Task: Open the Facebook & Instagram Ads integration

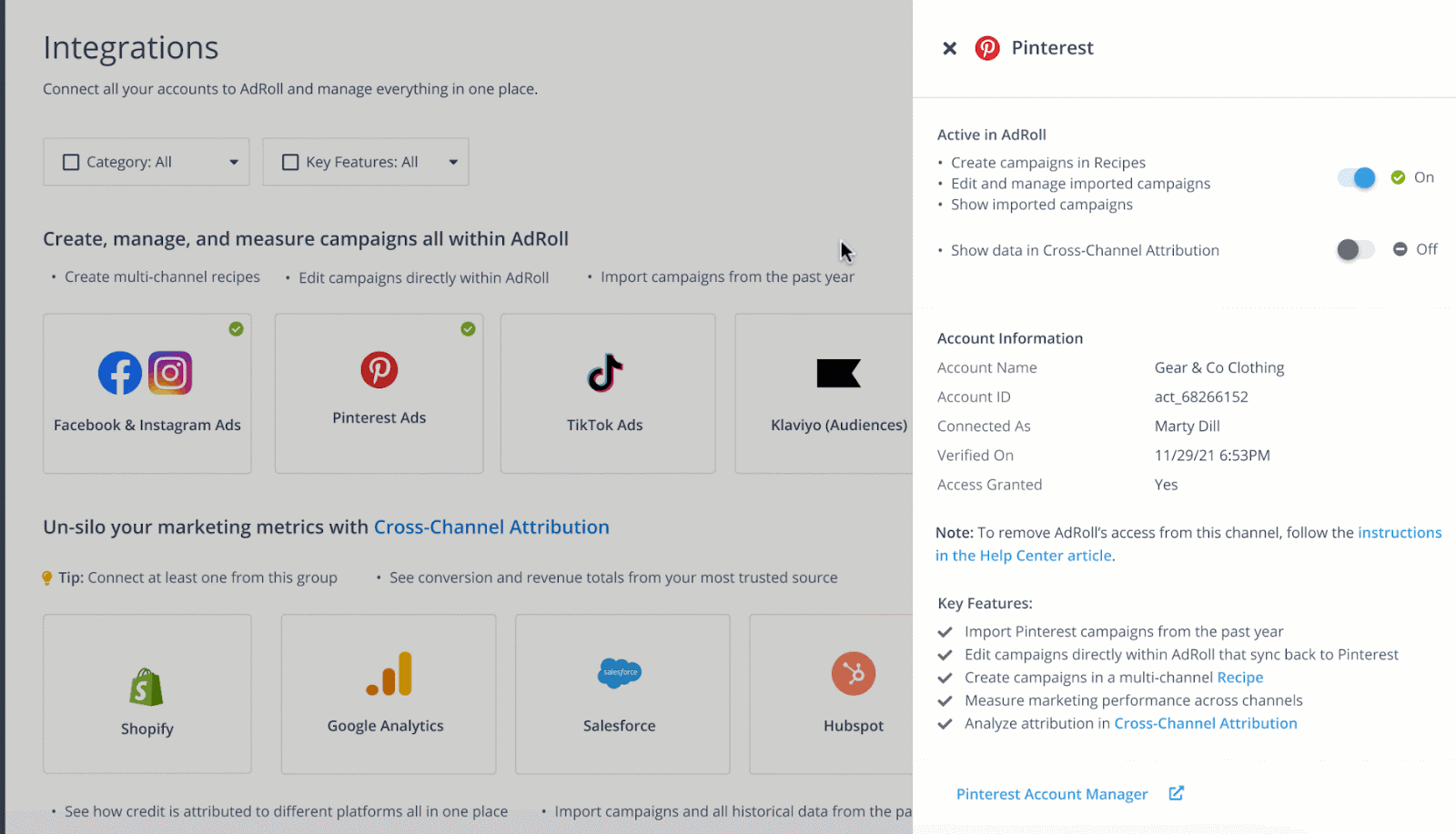Action: pos(147,394)
